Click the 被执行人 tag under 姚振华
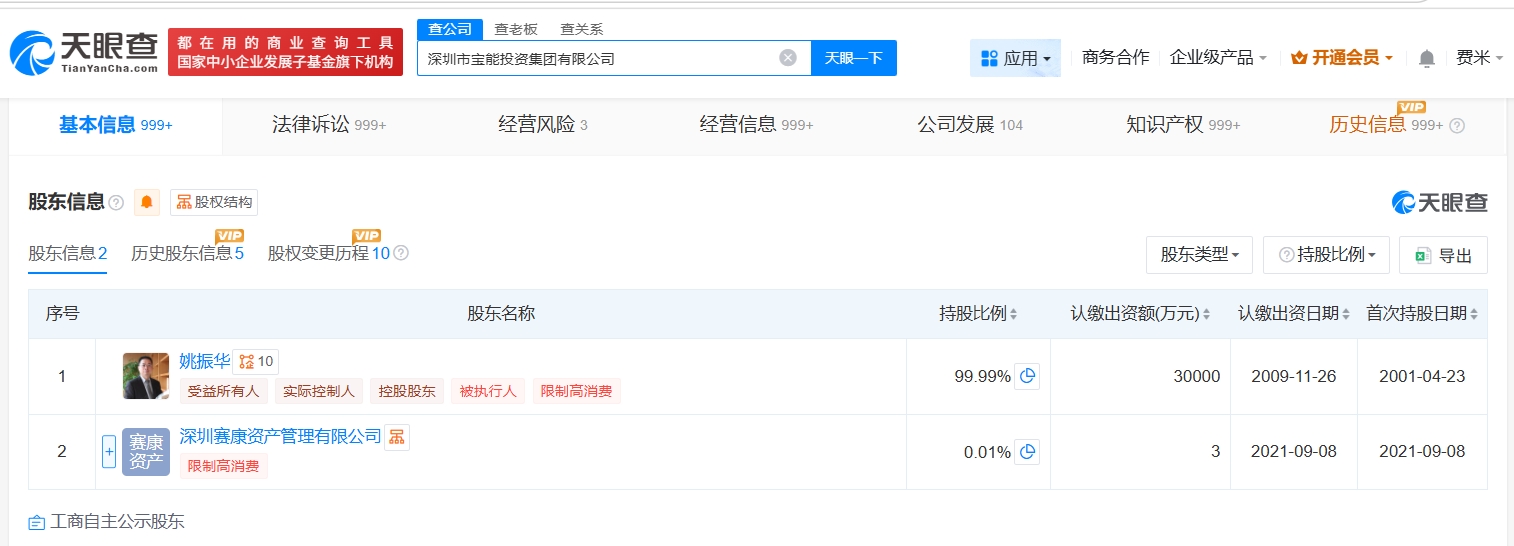This screenshot has height=546, width=1514. (488, 391)
